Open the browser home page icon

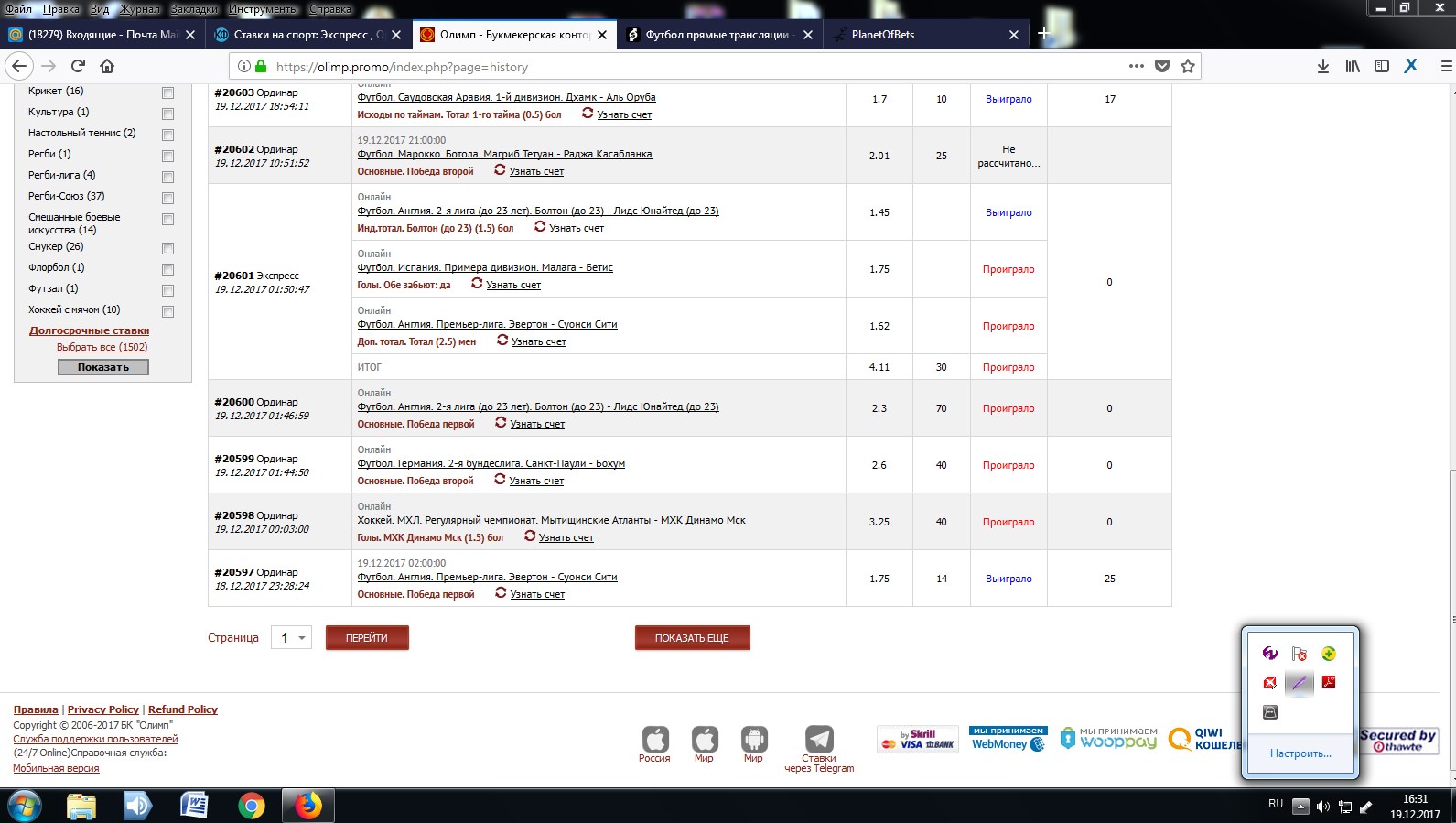coord(107,66)
